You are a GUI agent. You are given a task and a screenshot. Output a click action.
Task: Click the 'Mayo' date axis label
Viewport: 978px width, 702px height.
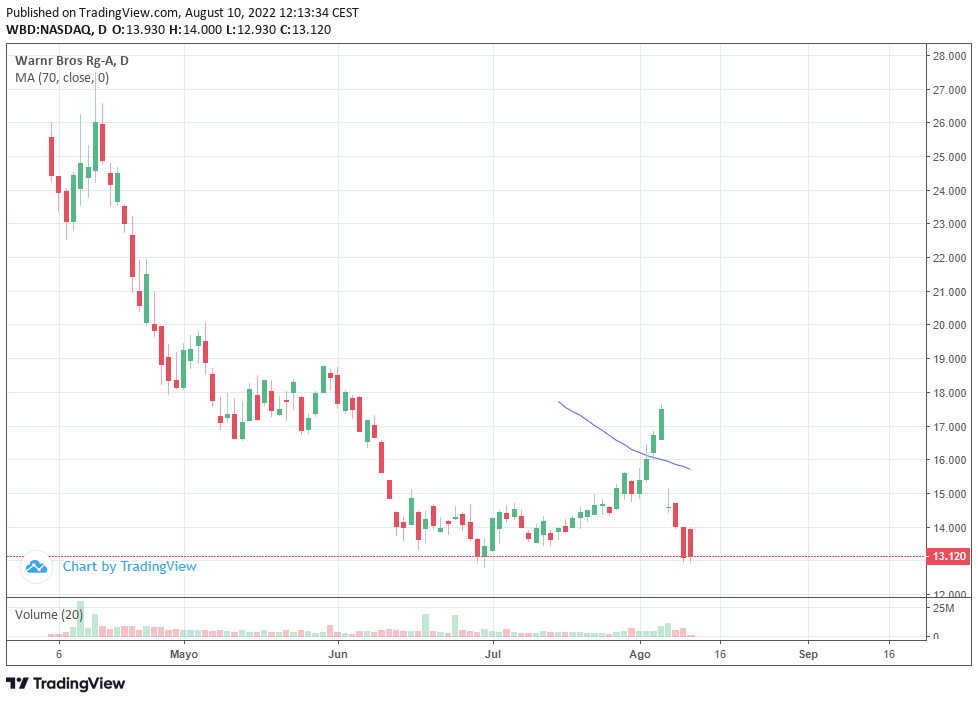tap(184, 654)
